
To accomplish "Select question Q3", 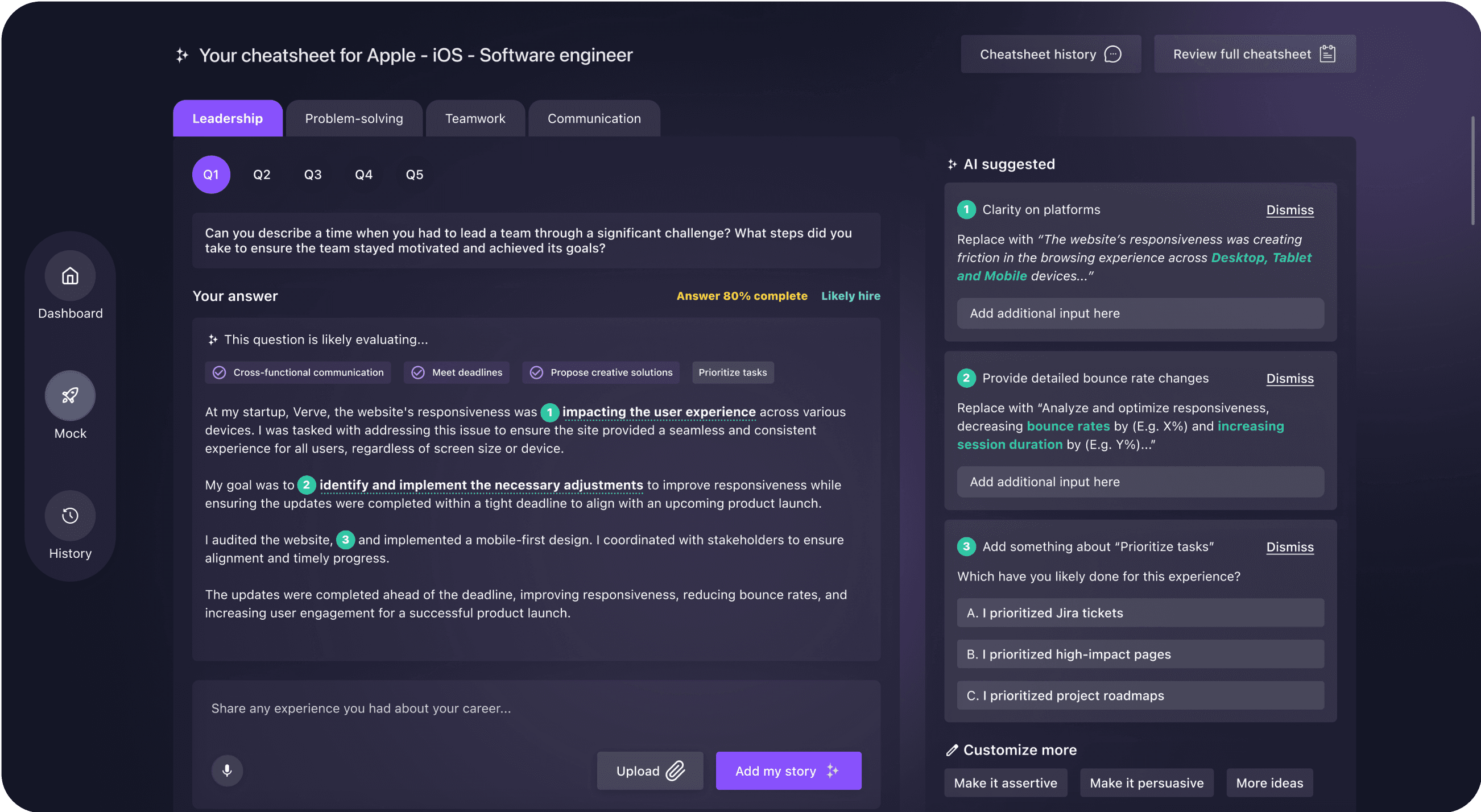I will point(313,174).
